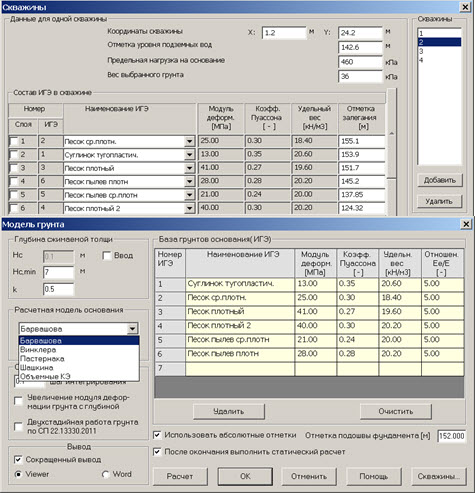Click depth cell 153.9
475x493 pixels.
(x=362, y=155)
